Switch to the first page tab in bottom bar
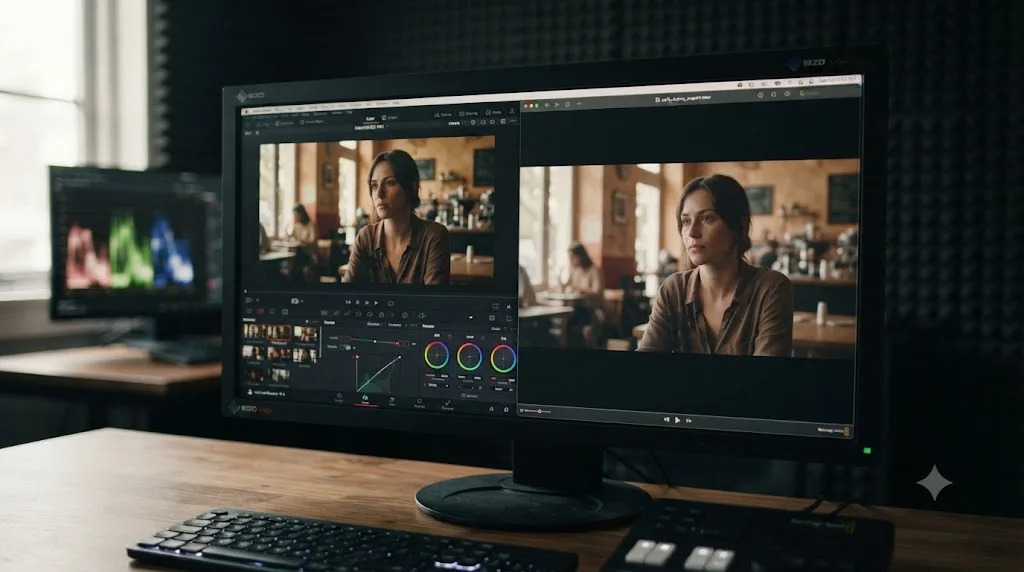This screenshot has height=572, width=1024. tap(340, 398)
